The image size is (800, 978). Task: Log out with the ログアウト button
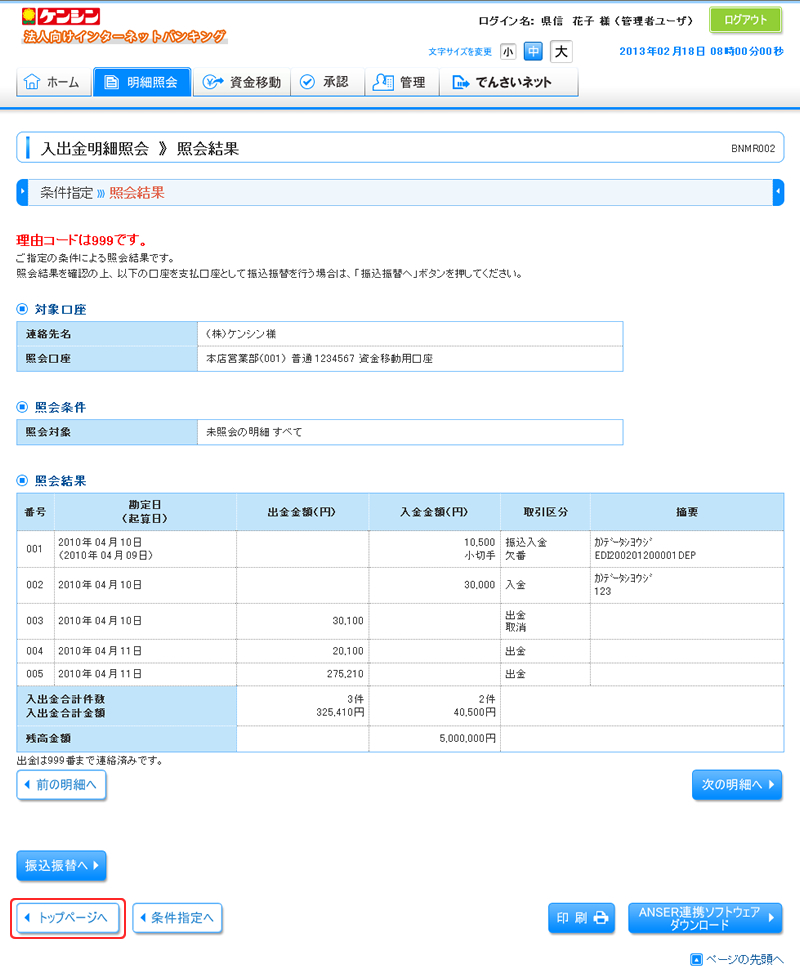[x=745, y=20]
